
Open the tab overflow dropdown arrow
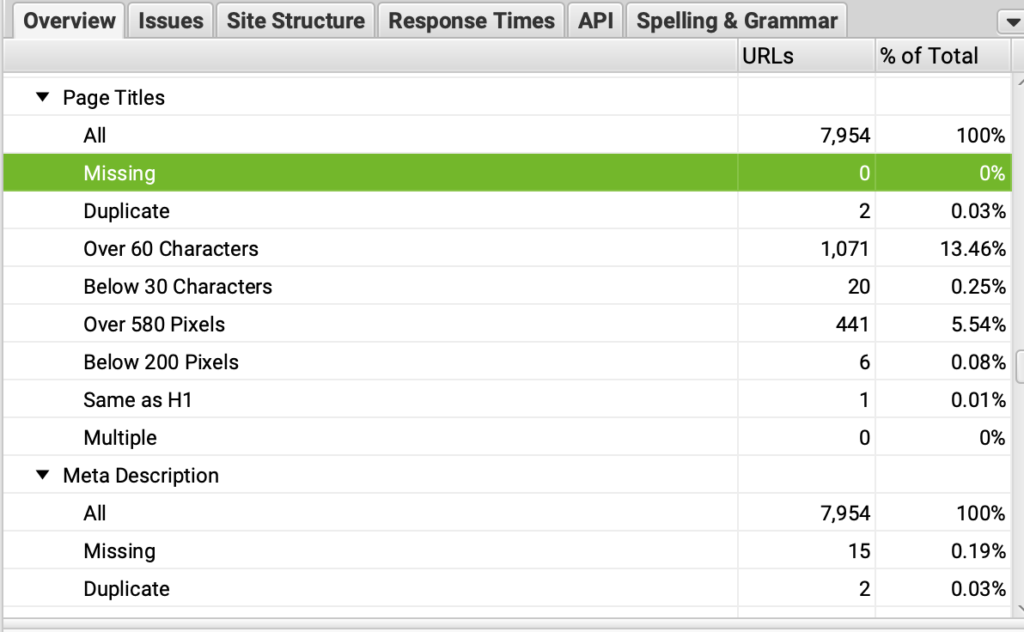click(x=1009, y=22)
